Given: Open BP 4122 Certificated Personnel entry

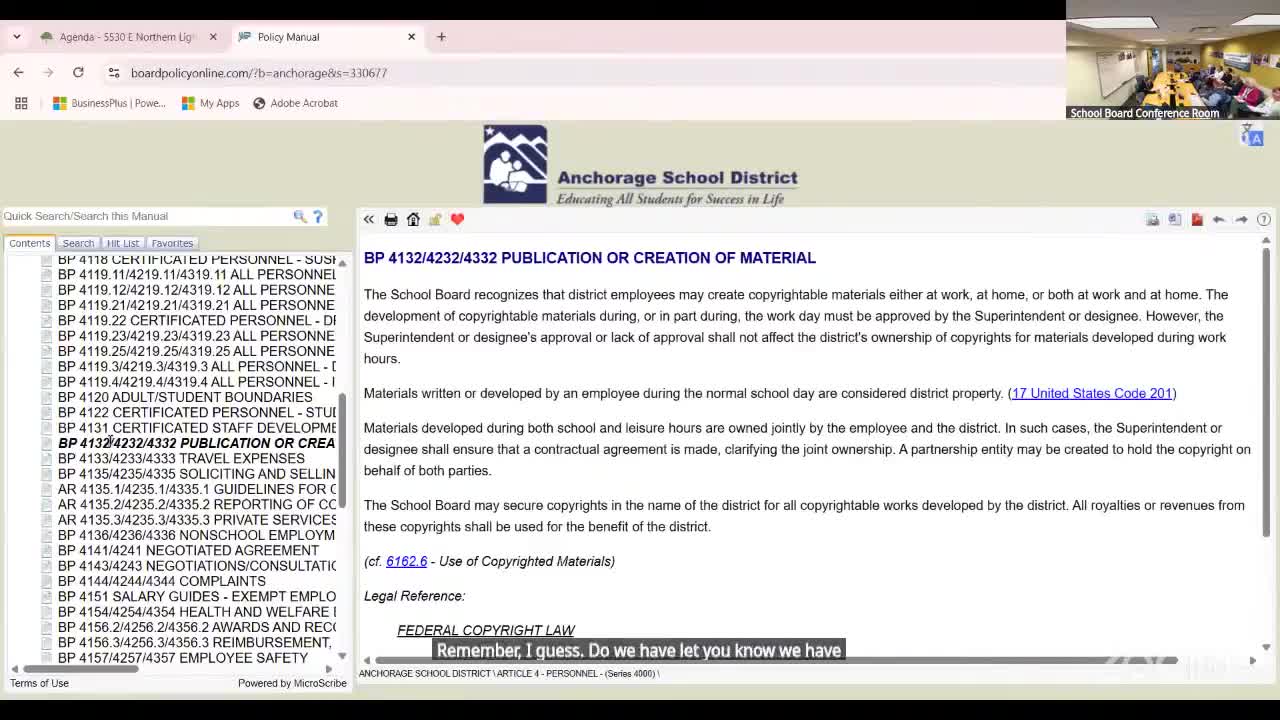Looking at the screenshot, I should click(197, 413).
